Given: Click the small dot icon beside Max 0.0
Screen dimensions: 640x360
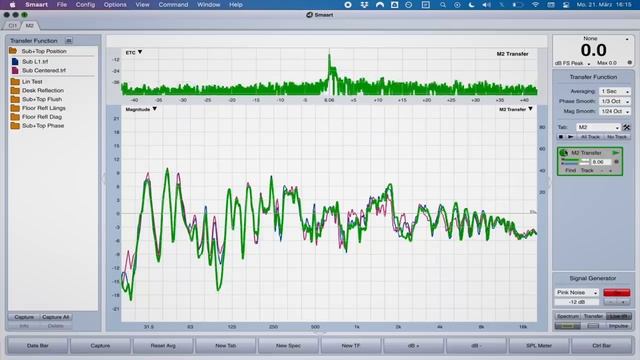Looking at the screenshot, I should tap(630, 63).
